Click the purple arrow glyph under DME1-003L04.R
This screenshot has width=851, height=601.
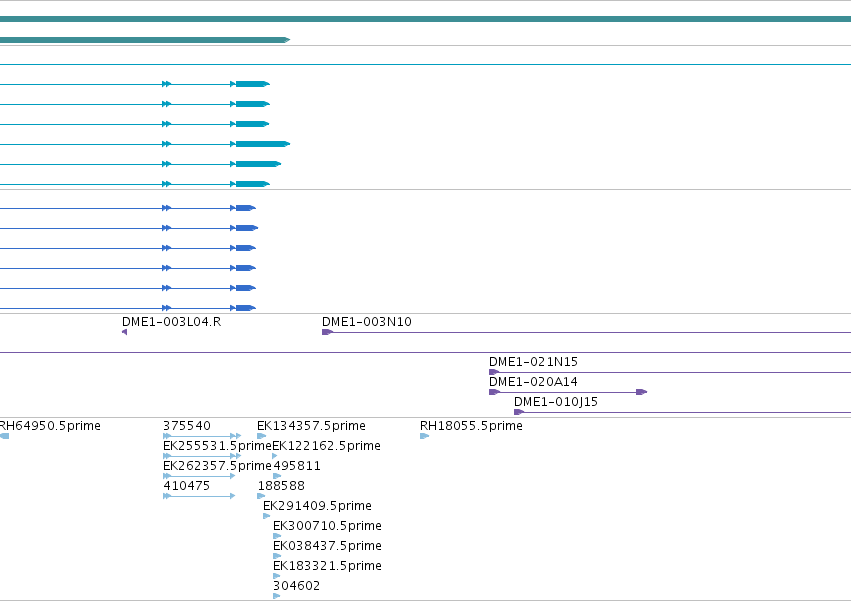point(125,332)
